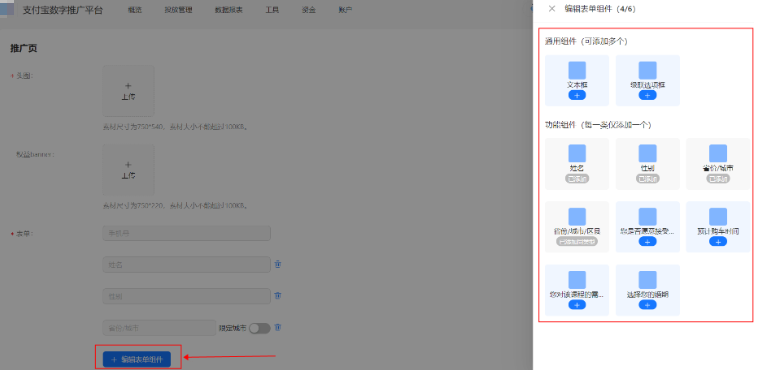The image size is (775, 371).
Task: Click the 预计购车时间 component icon
Action: [718, 216]
